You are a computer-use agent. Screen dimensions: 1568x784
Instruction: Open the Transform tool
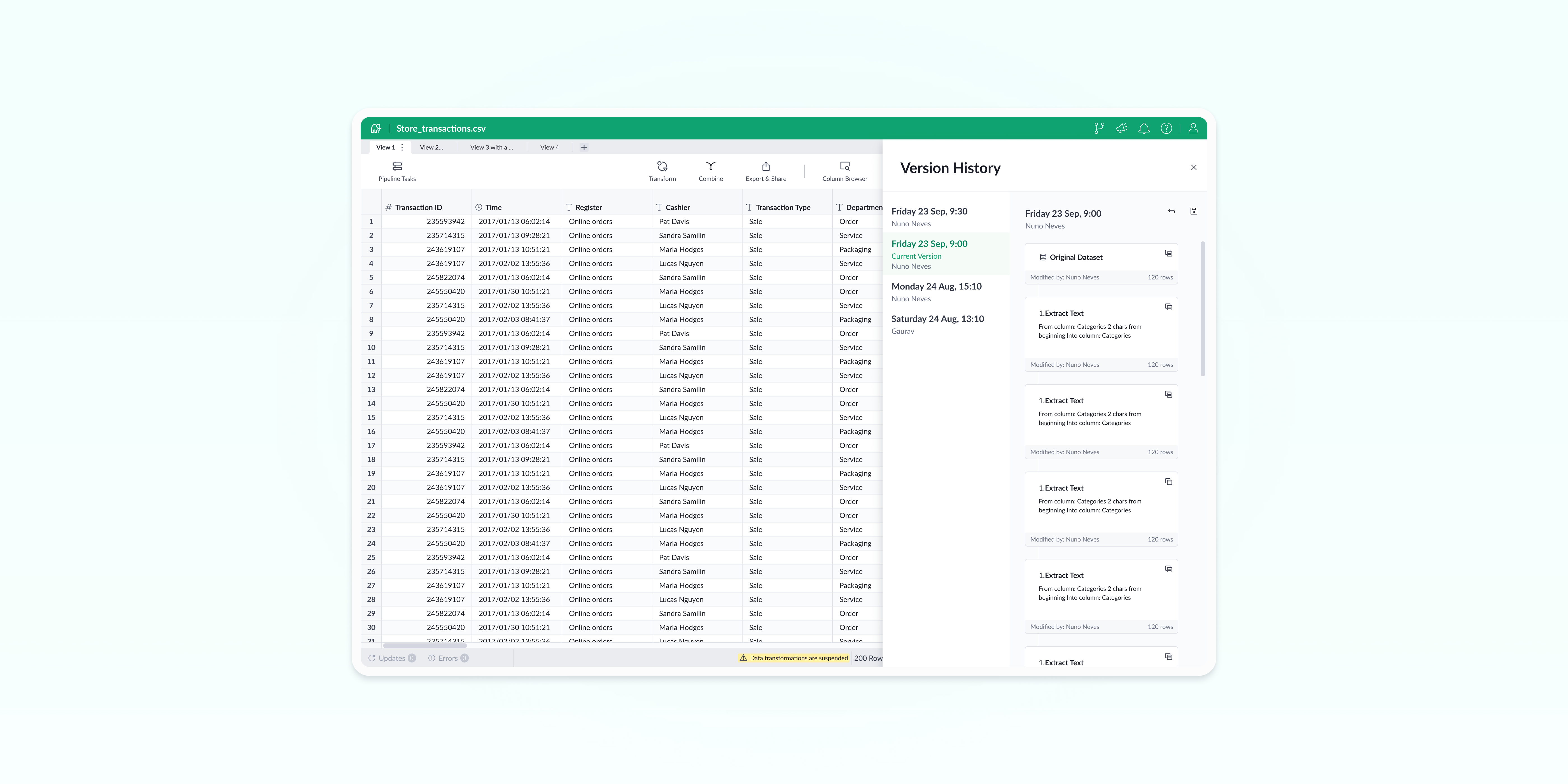tap(662, 172)
